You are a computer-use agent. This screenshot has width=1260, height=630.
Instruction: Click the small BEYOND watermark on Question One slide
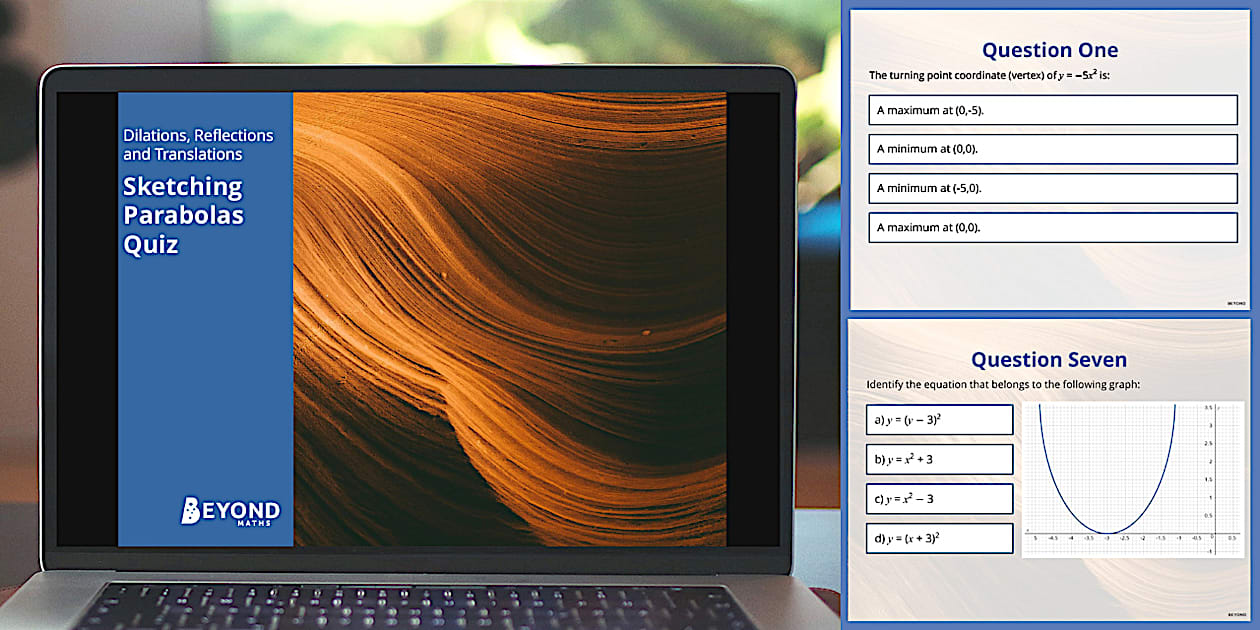click(1236, 302)
